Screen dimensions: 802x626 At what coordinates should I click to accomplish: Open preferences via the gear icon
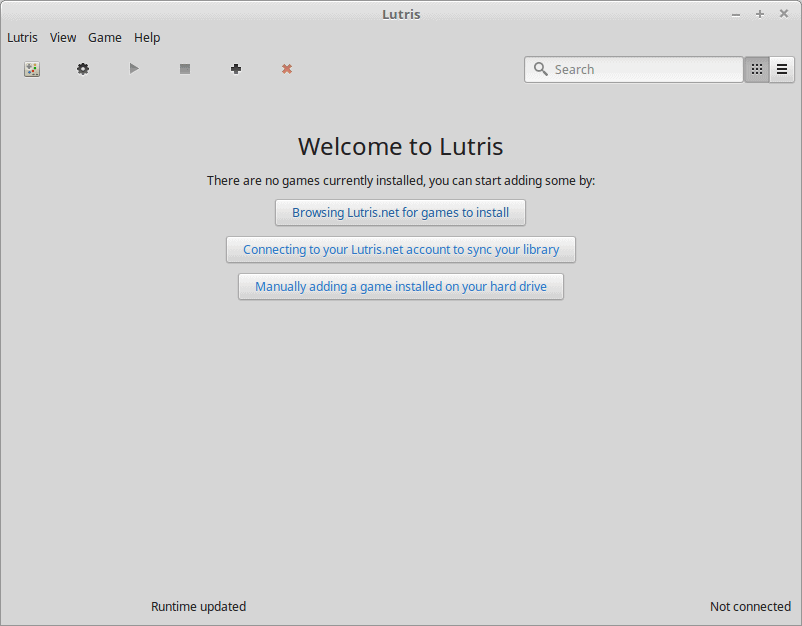83,69
